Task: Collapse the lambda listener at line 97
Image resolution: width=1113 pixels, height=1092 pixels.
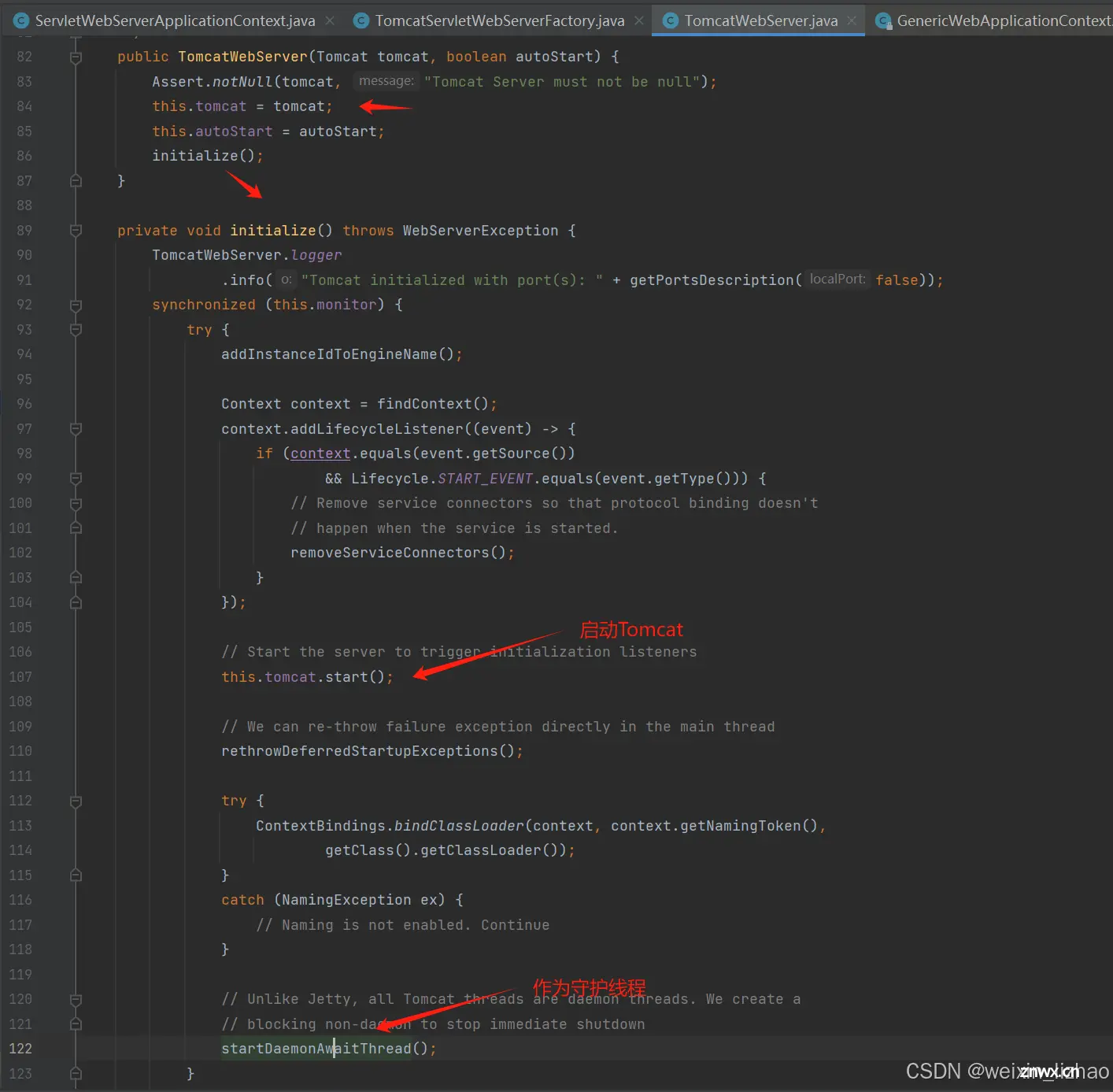Action: (x=76, y=429)
